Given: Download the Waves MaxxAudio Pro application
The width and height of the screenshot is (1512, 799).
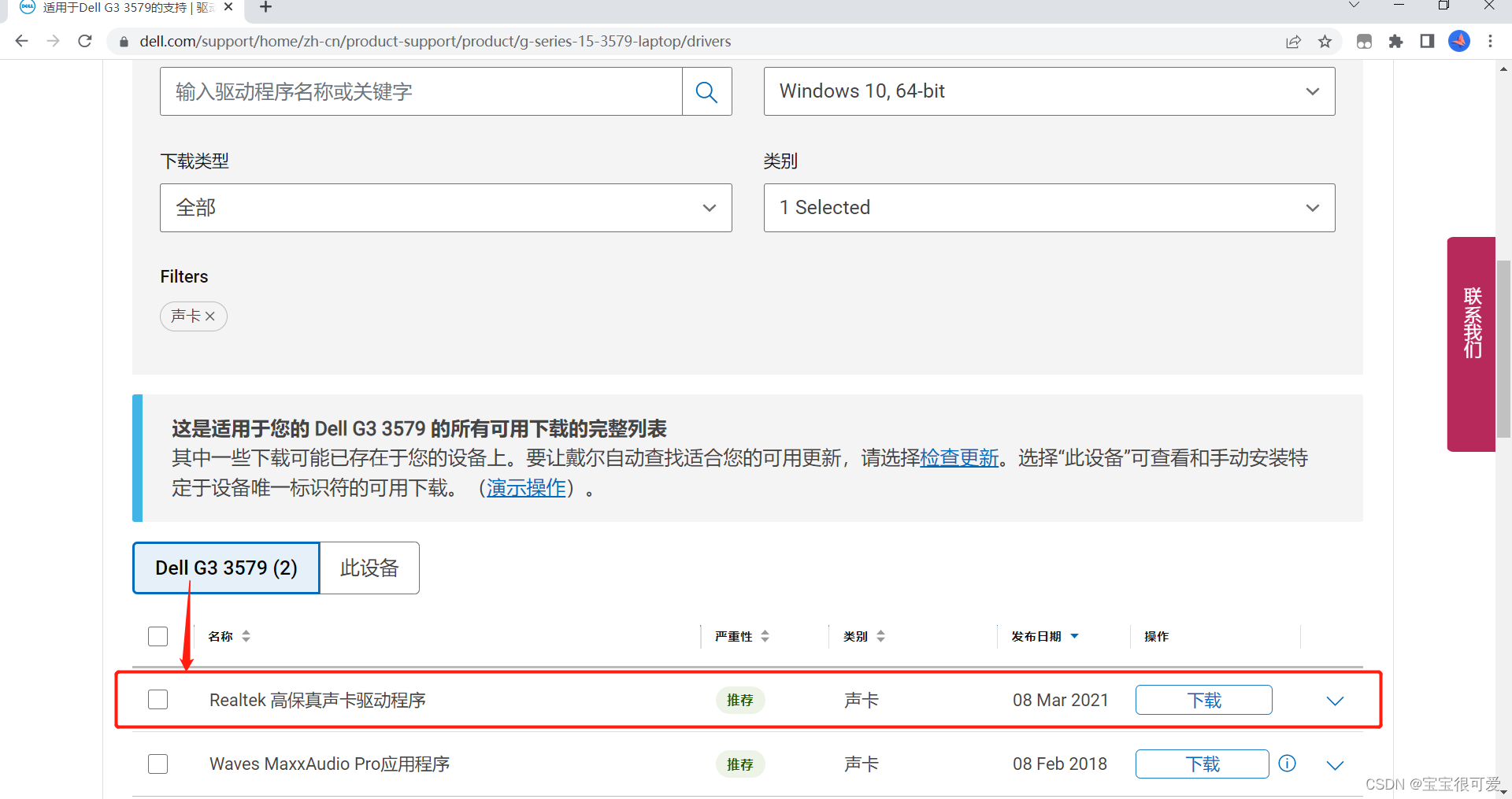Looking at the screenshot, I should 1202,764.
